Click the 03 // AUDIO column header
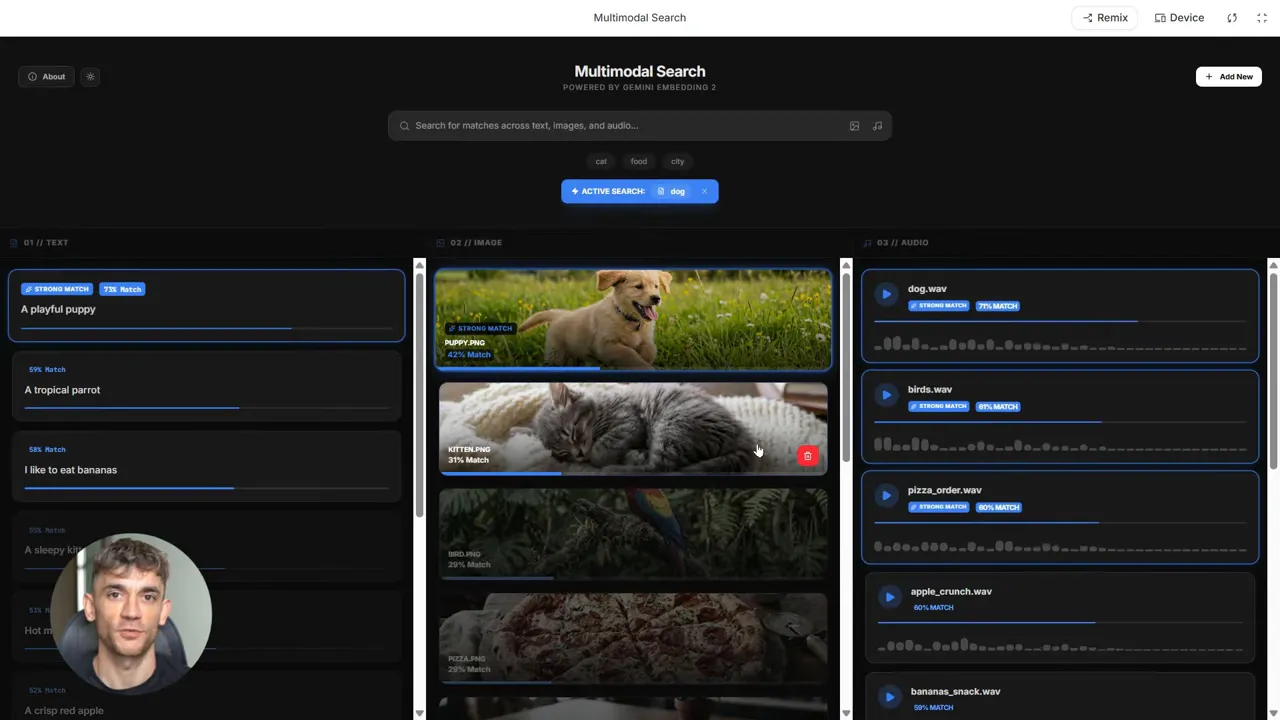1280x720 pixels. coord(895,243)
